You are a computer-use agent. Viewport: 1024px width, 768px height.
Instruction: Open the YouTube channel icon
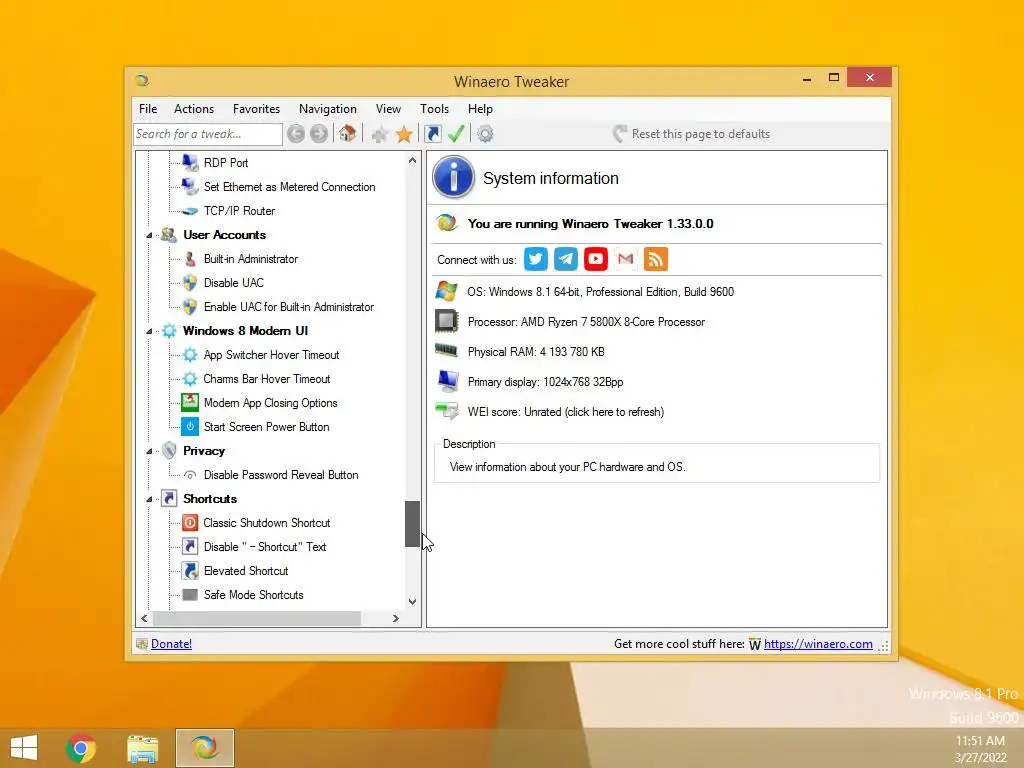tap(596, 259)
